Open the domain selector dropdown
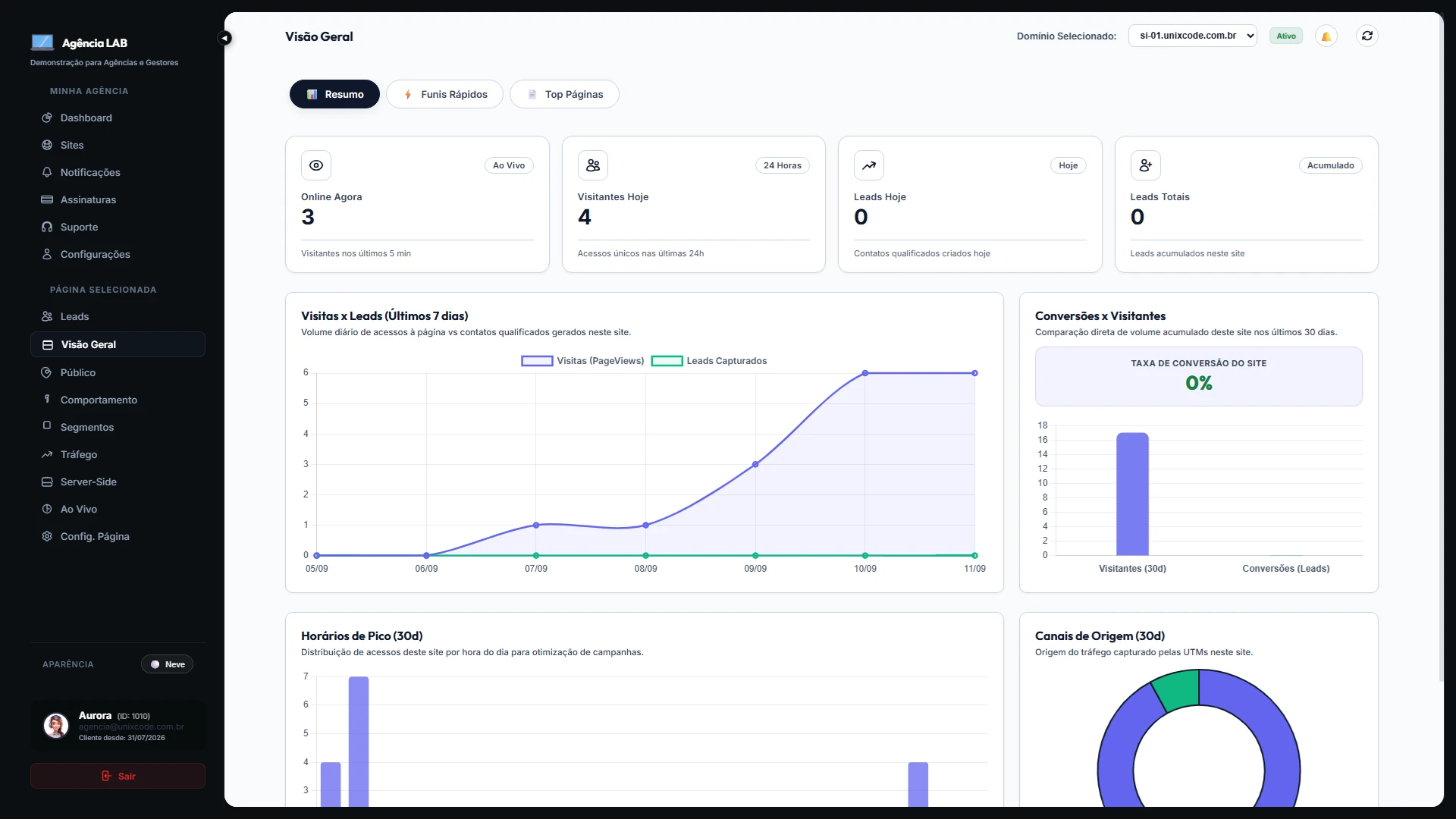 pyautogui.click(x=1193, y=36)
